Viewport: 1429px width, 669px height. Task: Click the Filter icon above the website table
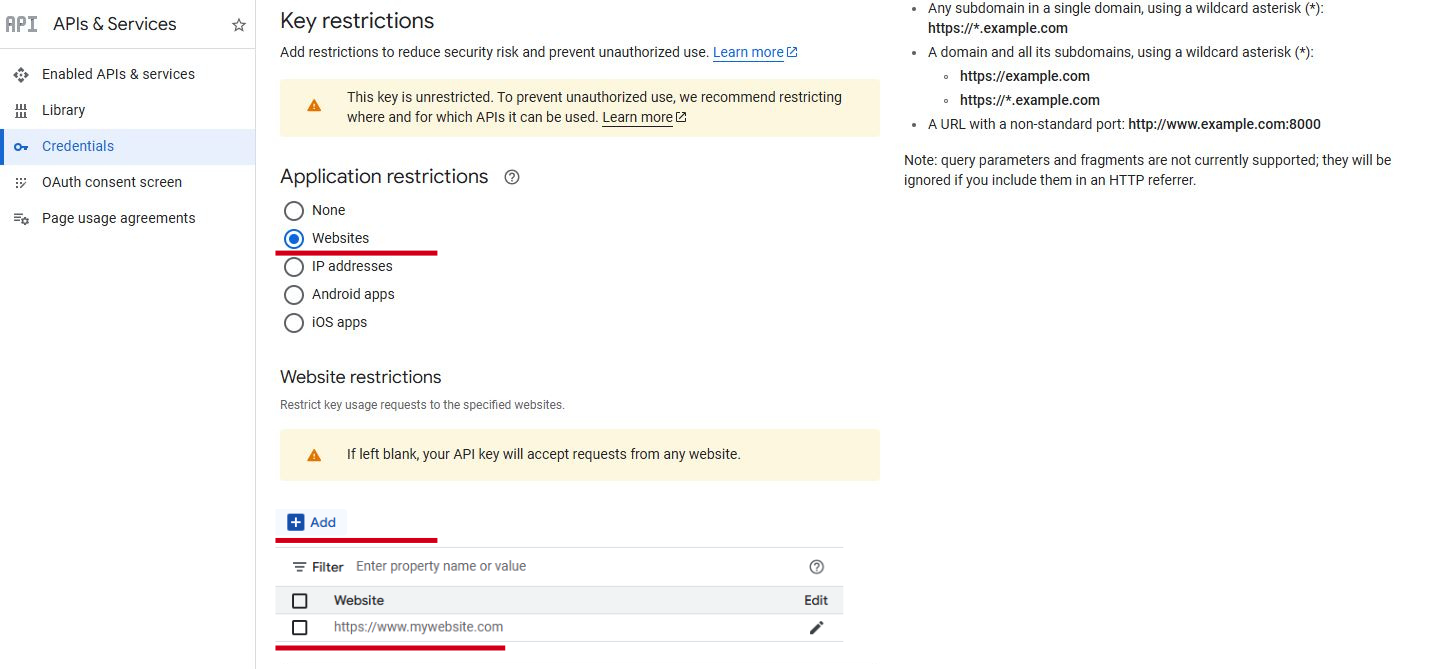(x=299, y=567)
